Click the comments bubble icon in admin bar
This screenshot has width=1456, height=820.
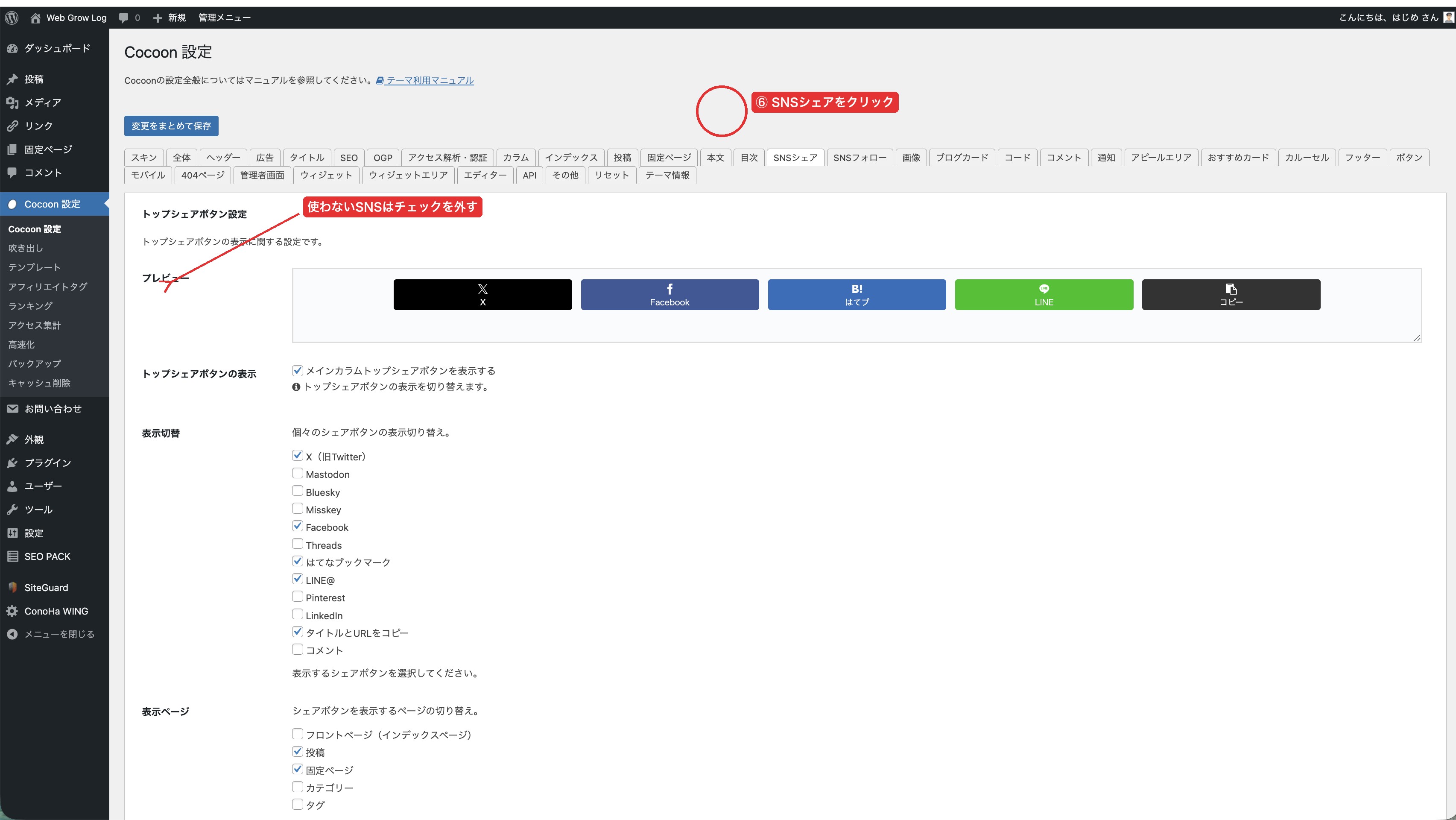point(123,18)
